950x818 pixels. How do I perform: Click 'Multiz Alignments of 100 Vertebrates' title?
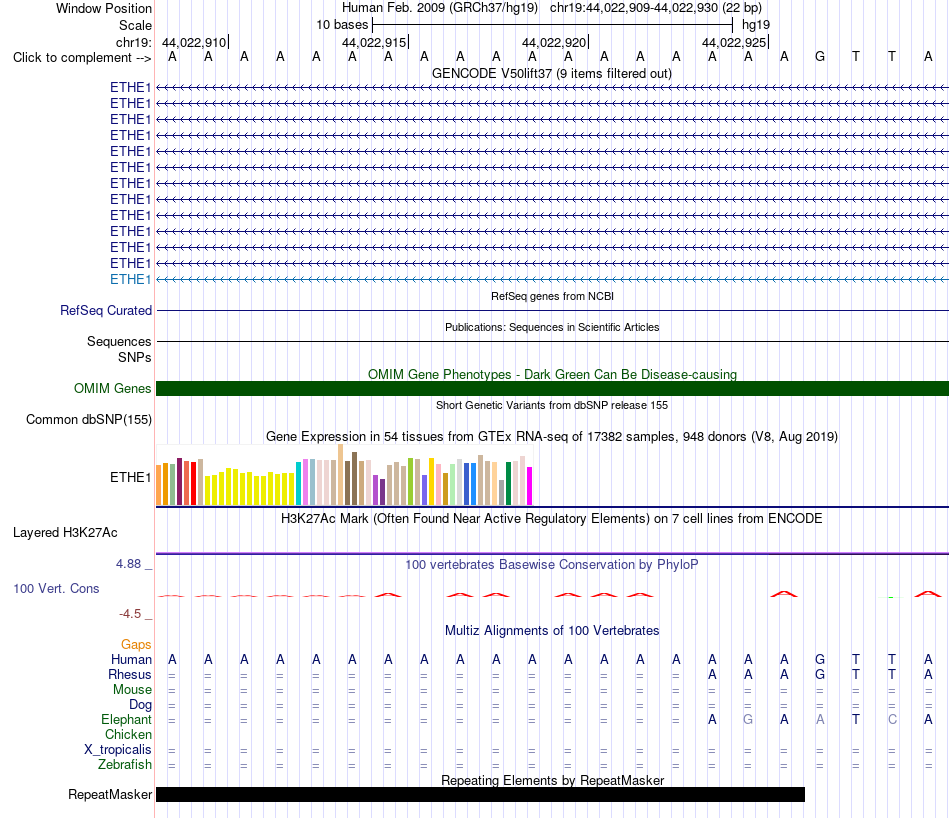tap(552, 631)
